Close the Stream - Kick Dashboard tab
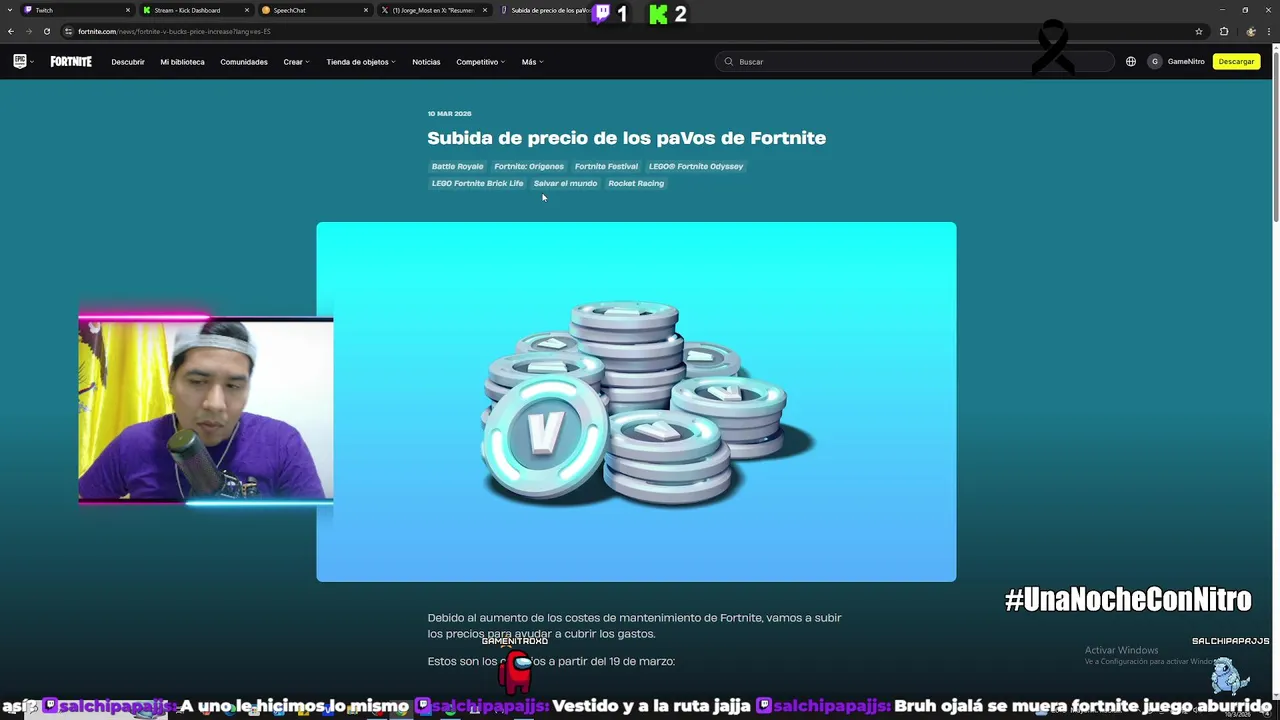The height and width of the screenshot is (720, 1280). pos(247,10)
